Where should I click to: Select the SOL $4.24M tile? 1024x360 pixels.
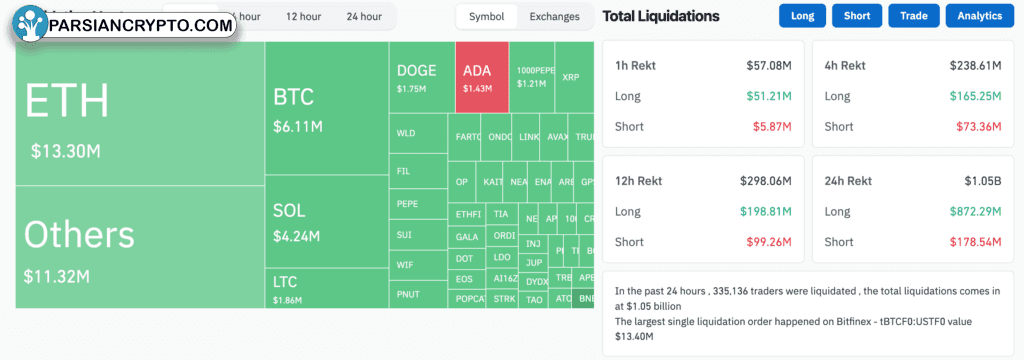pyautogui.click(x=327, y=221)
